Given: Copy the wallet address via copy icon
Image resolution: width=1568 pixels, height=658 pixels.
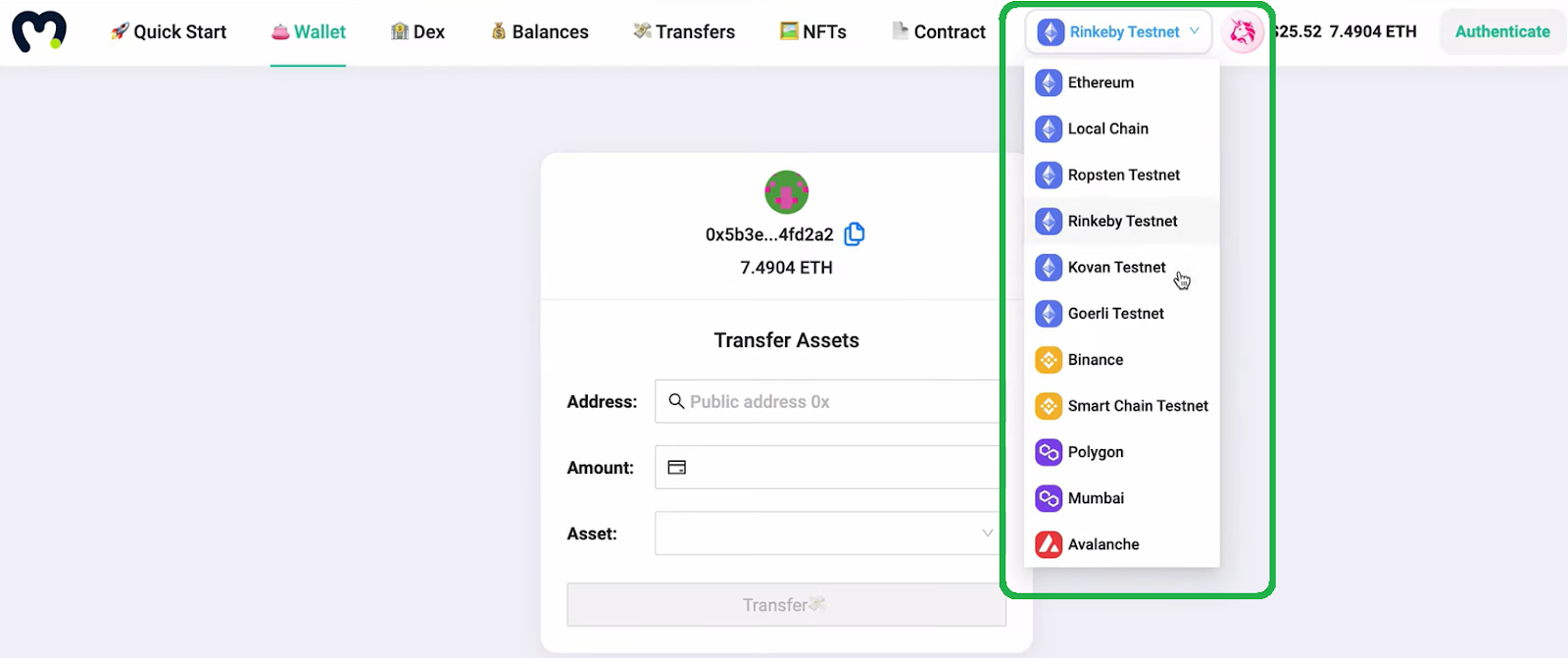Looking at the screenshot, I should coord(855,233).
